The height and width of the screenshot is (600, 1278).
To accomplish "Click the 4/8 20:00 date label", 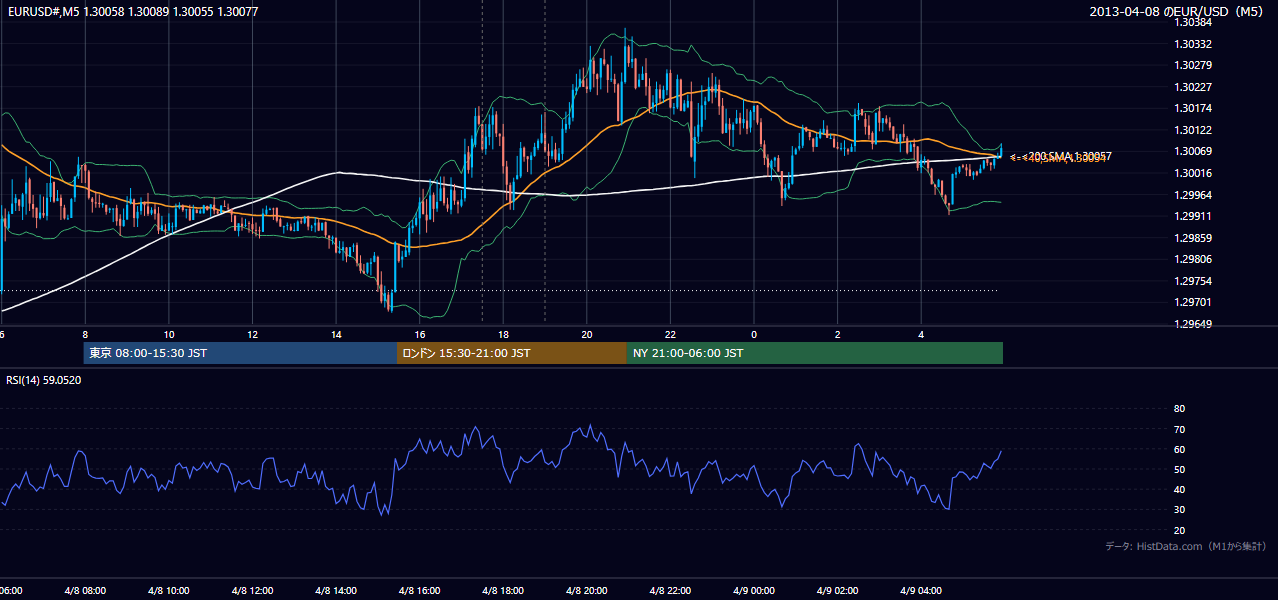I will (x=587, y=591).
